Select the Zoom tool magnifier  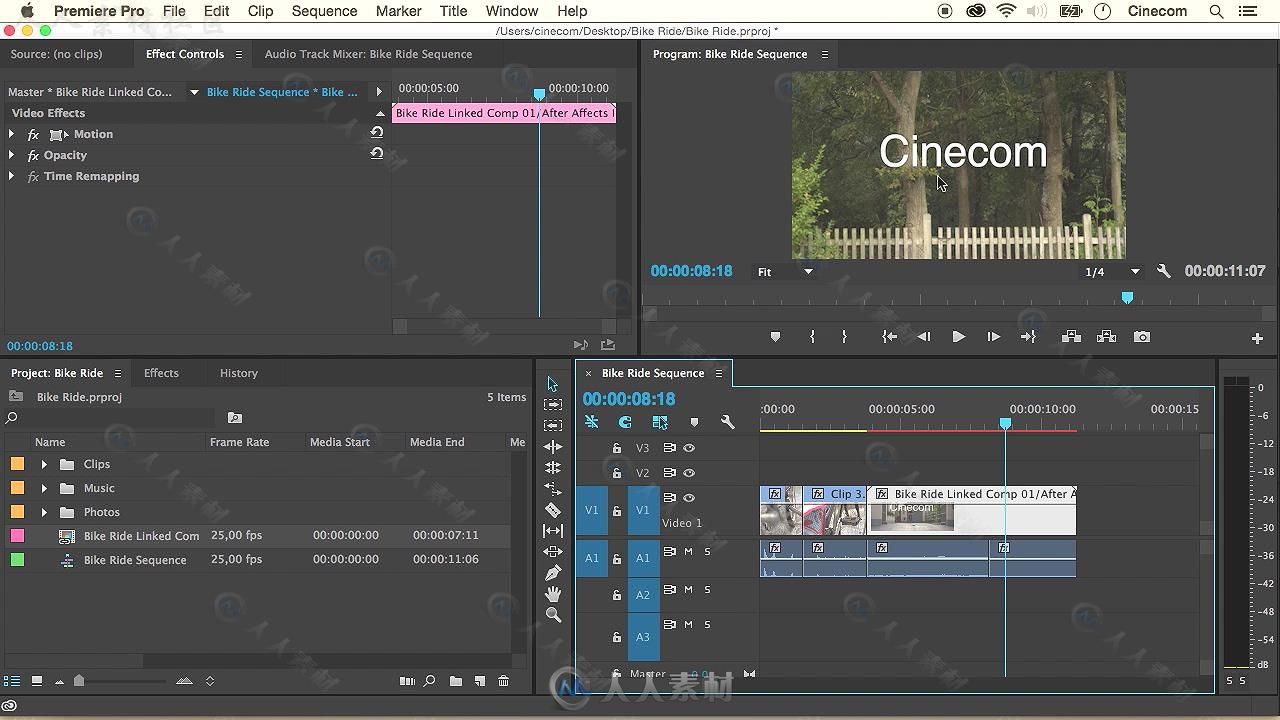(x=553, y=615)
